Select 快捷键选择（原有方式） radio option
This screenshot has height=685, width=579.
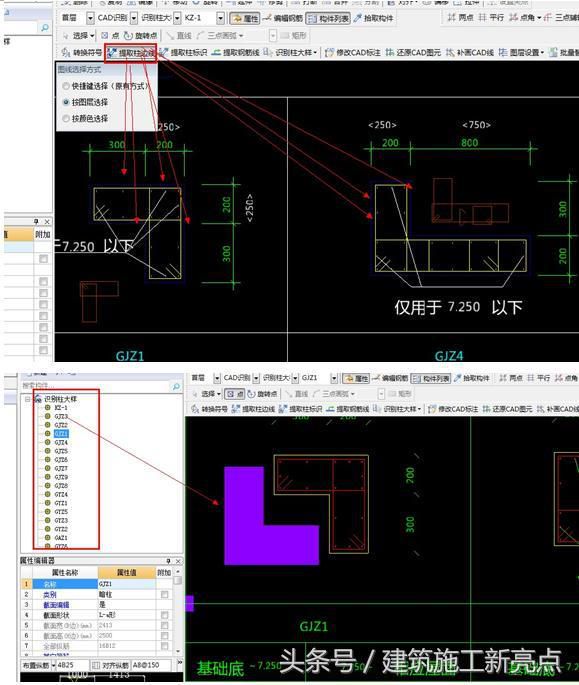click(66, 86)
